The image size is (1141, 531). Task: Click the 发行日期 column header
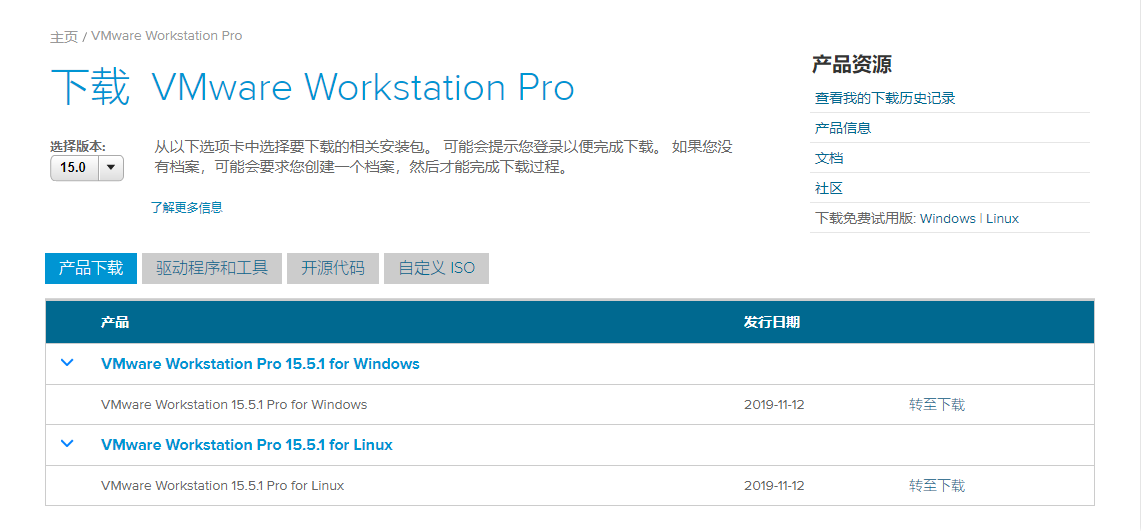coord(771,322)
